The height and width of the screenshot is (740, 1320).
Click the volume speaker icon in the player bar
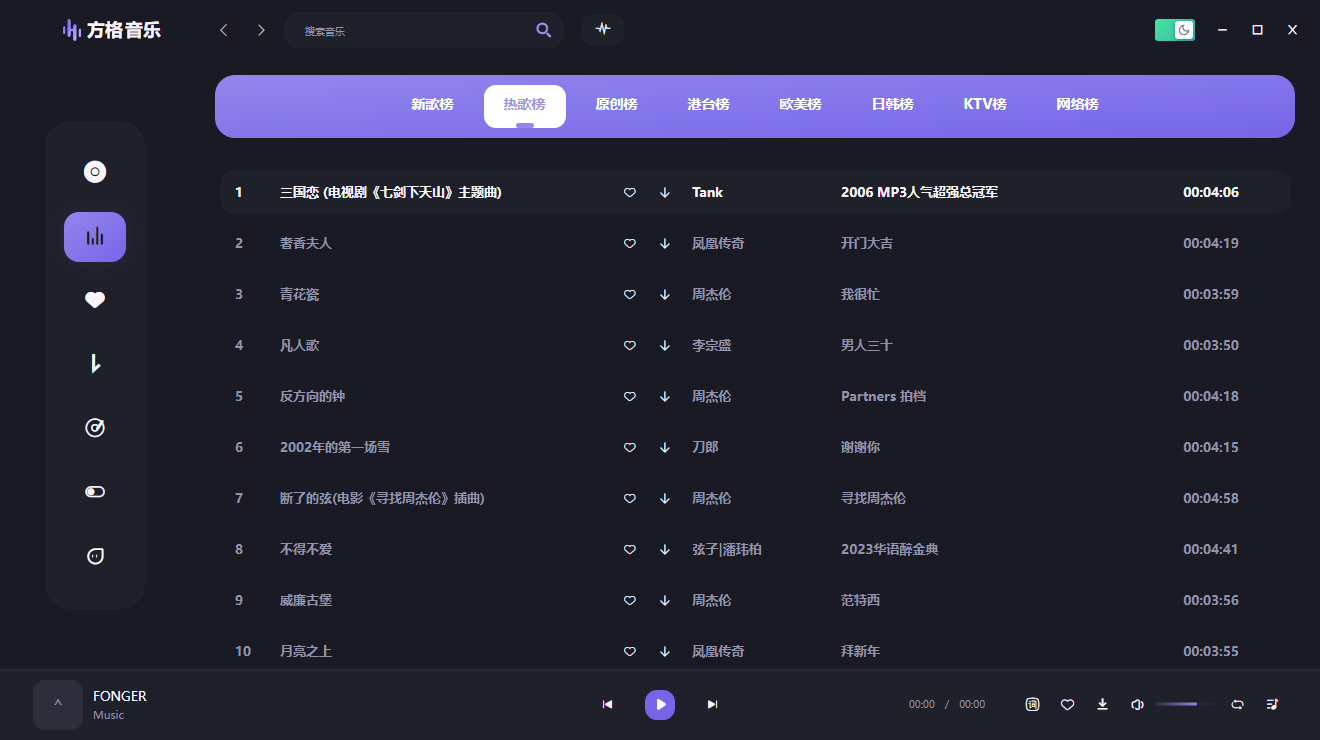tap(1137, 704)
